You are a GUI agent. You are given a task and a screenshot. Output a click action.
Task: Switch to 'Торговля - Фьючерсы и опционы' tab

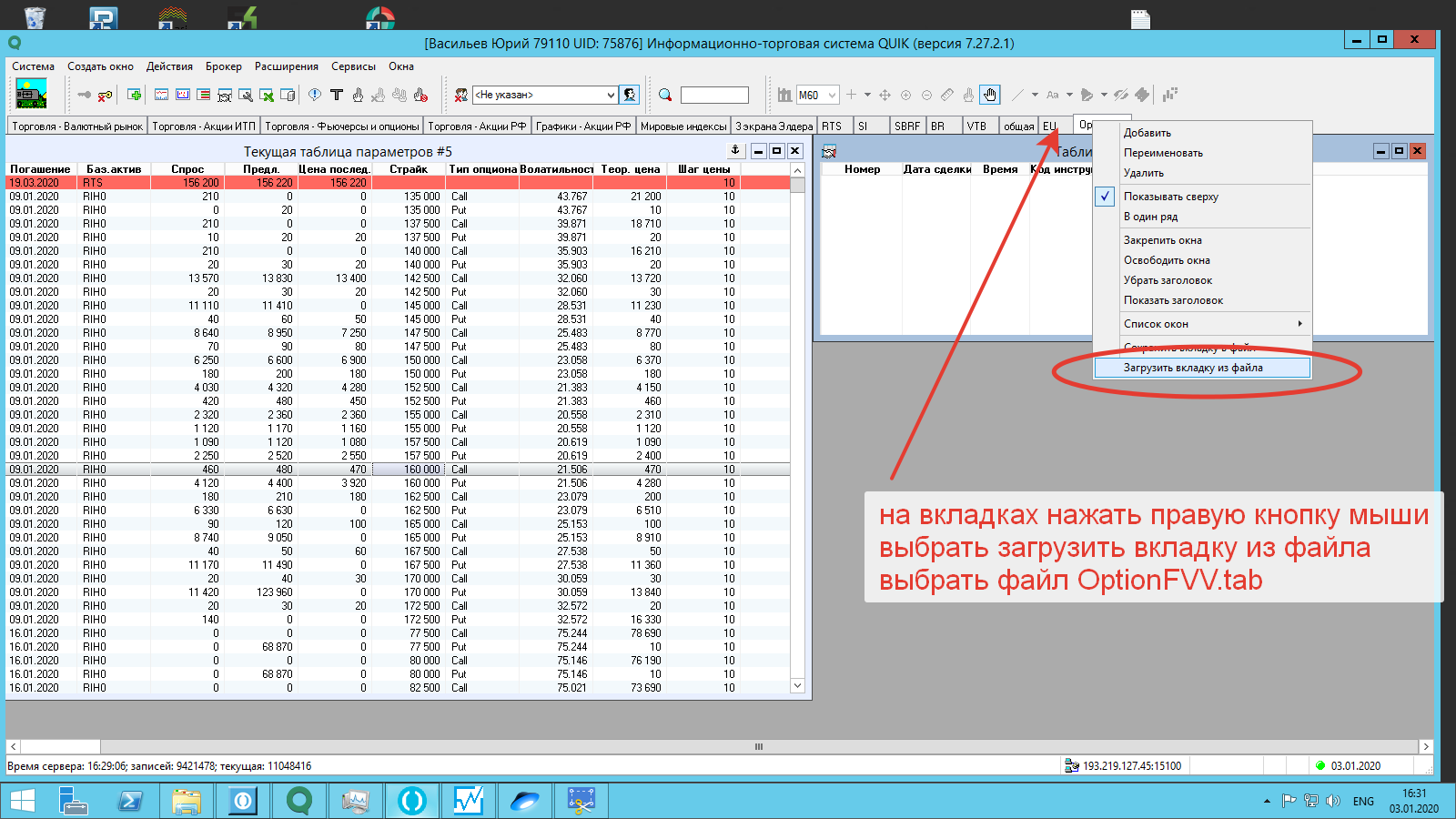point(342,126)
